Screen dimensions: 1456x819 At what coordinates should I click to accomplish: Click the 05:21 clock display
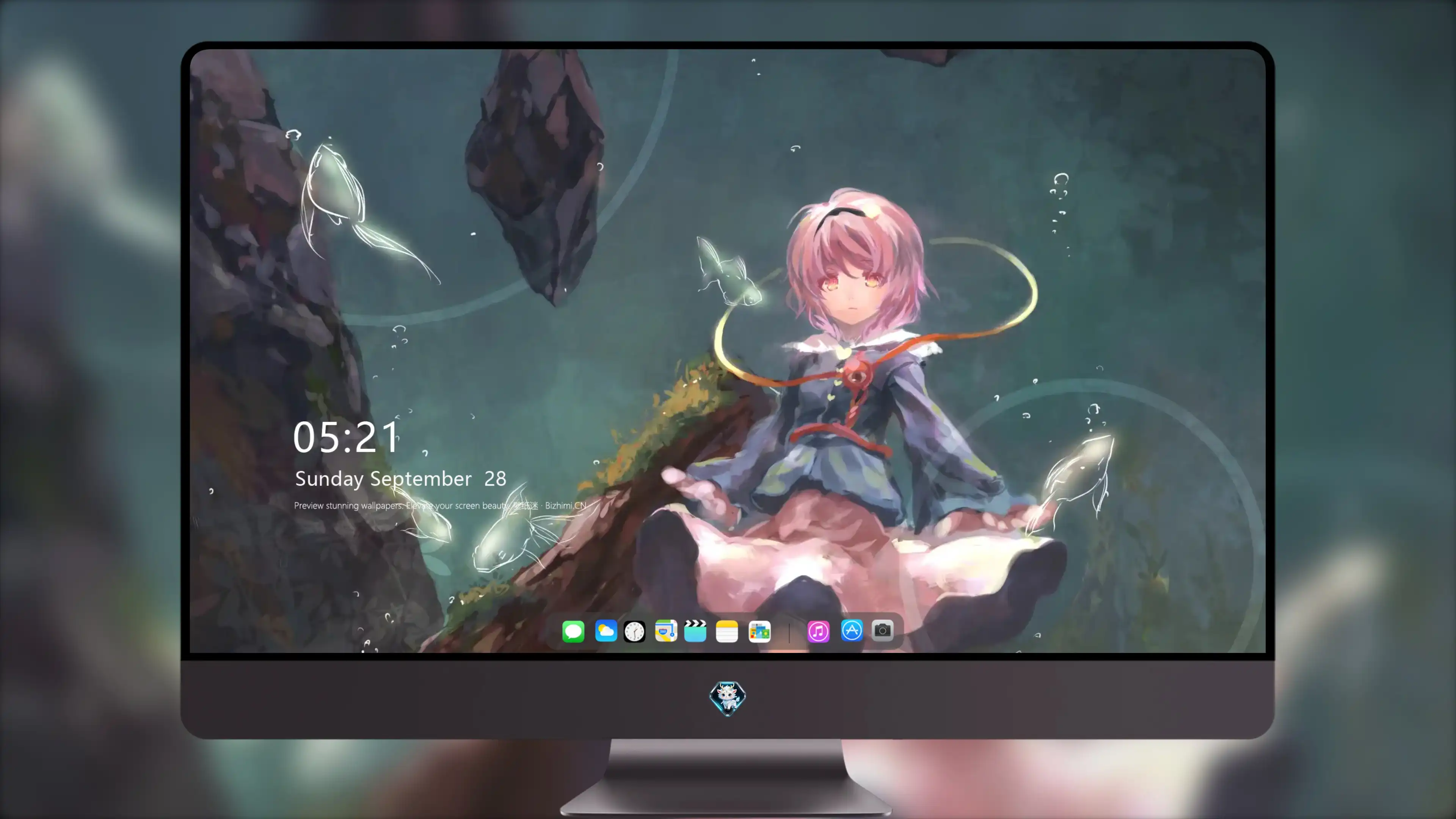tap(346, 438)
